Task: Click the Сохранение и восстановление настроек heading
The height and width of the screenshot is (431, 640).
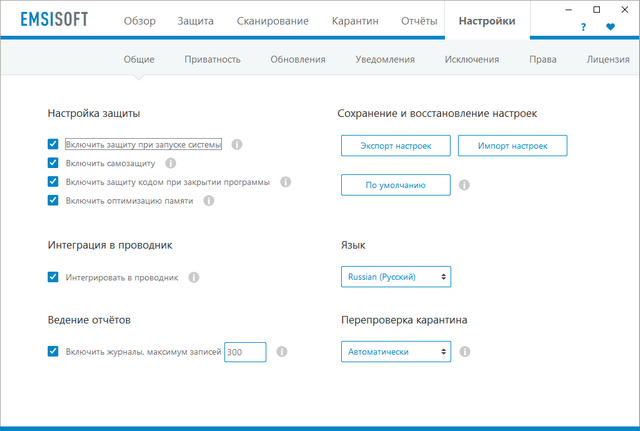Action: click(437, 113)
